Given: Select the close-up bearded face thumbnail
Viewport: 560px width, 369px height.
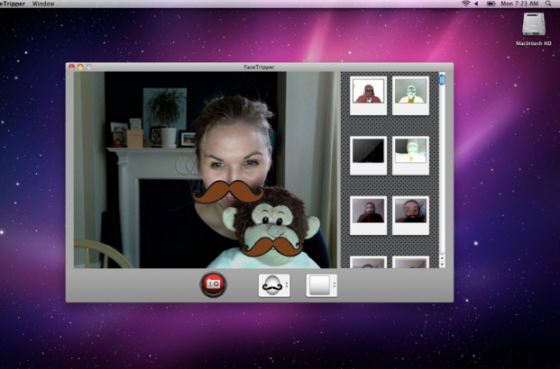Looking at the screenshot, I should [x=410, y=215].
